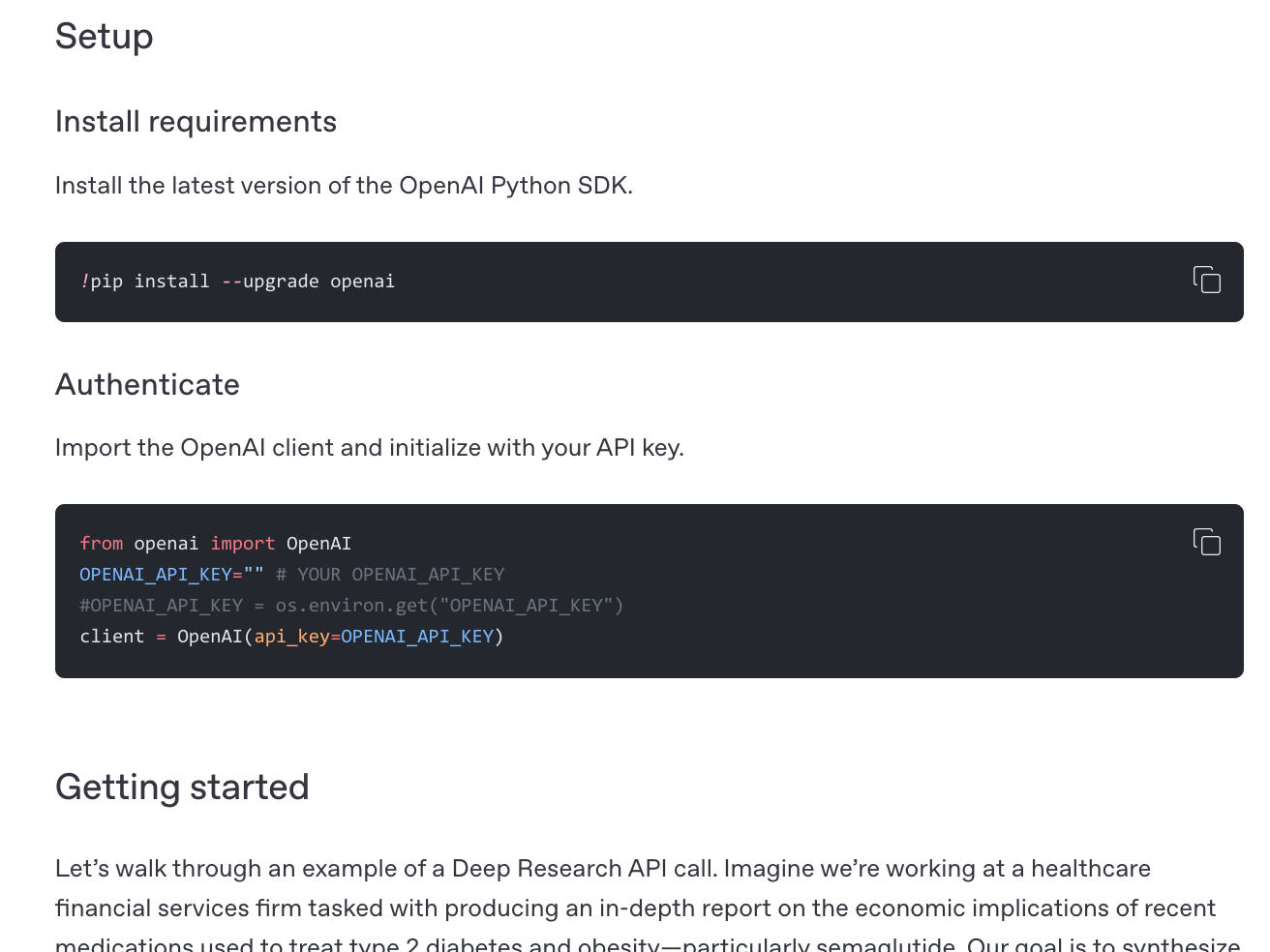Click the commented os.environ.get line
Image resolution: width=1270 pixels, height=952 pixels.
point(351,605)
